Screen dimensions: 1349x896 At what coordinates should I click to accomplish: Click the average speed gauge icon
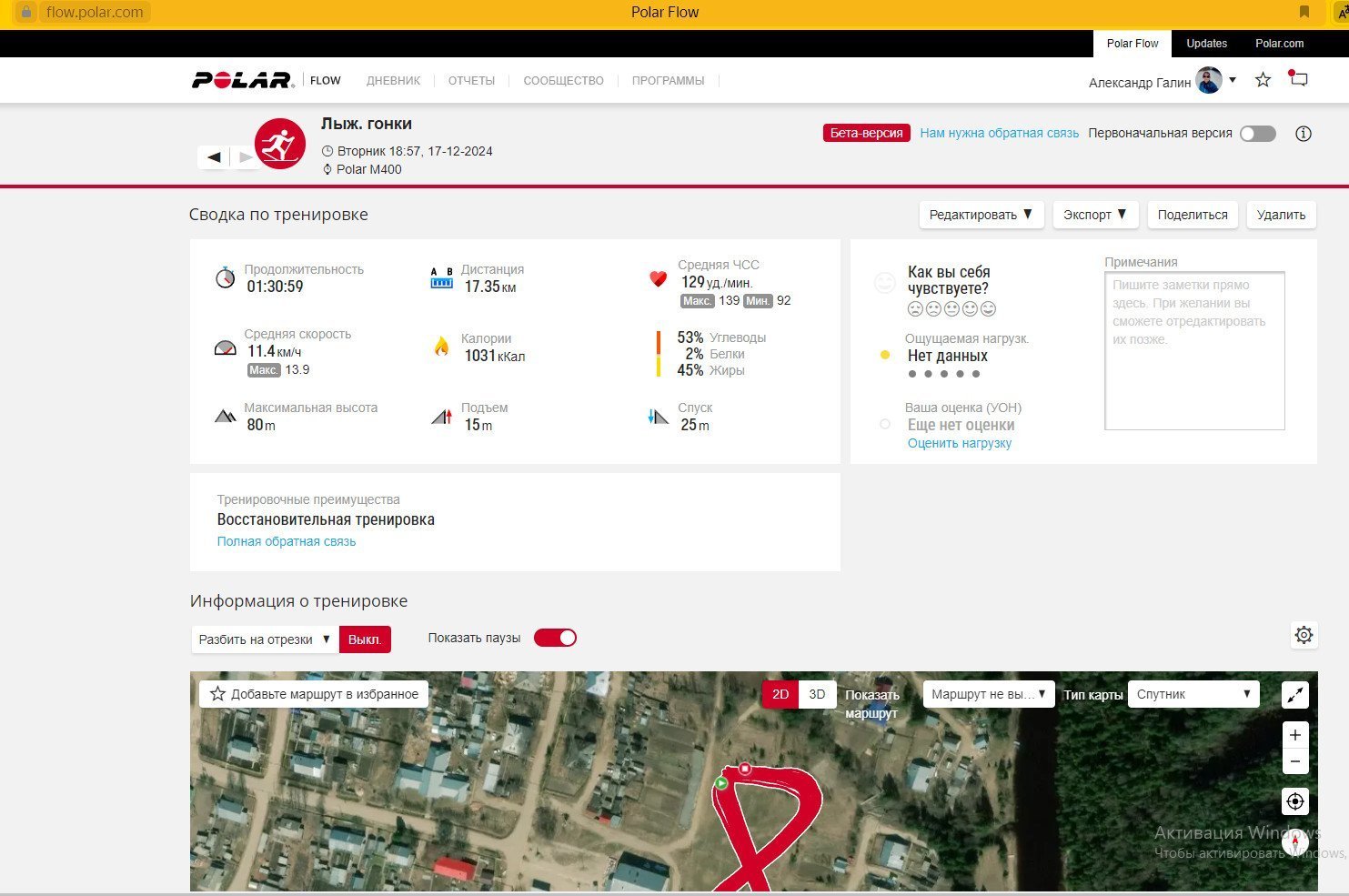(x=225, y=347)
